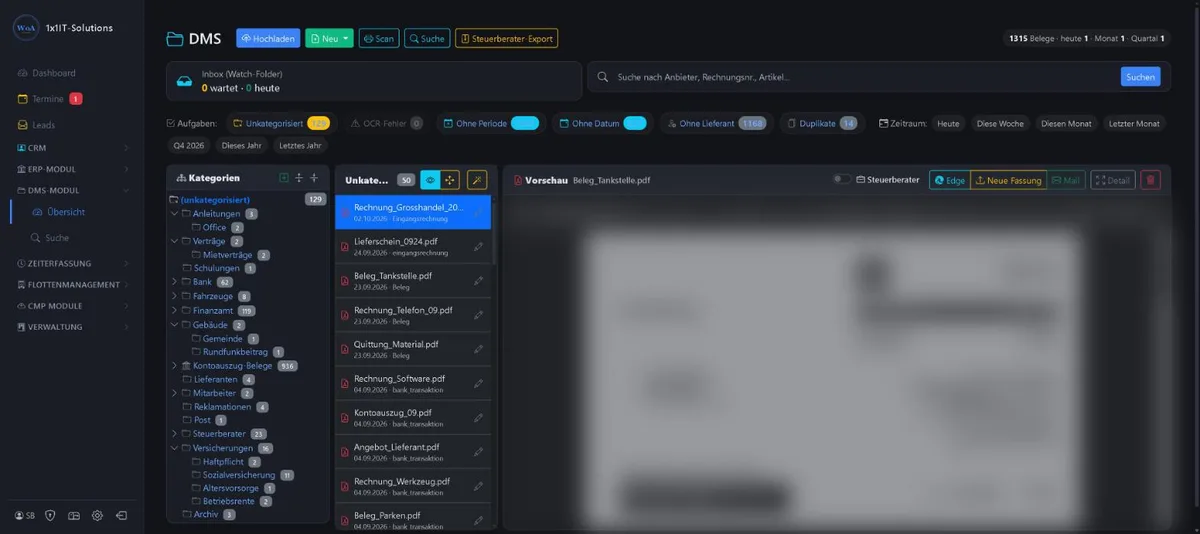Collapse the Verträge category tree node
Viewport: 1200px width, 534px height.
(174, 241)
